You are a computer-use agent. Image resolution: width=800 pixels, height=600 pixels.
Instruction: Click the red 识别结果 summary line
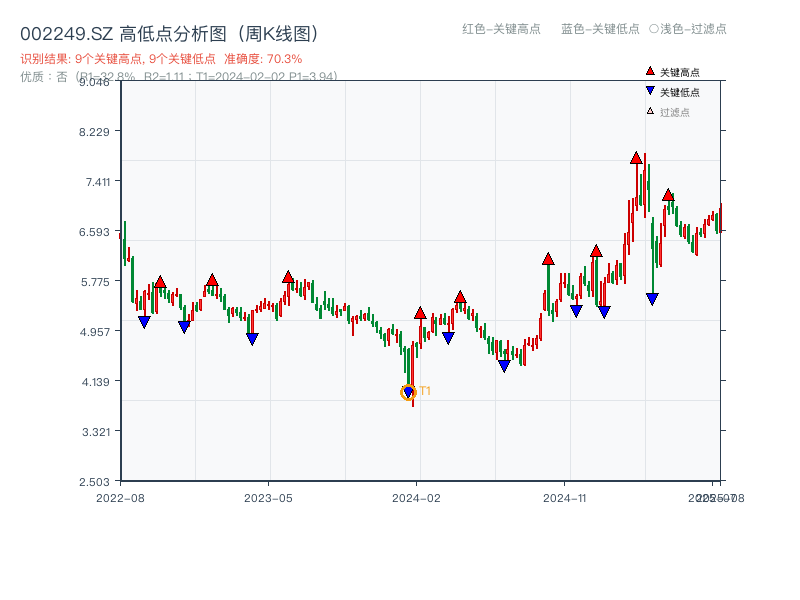click(161, 59)
